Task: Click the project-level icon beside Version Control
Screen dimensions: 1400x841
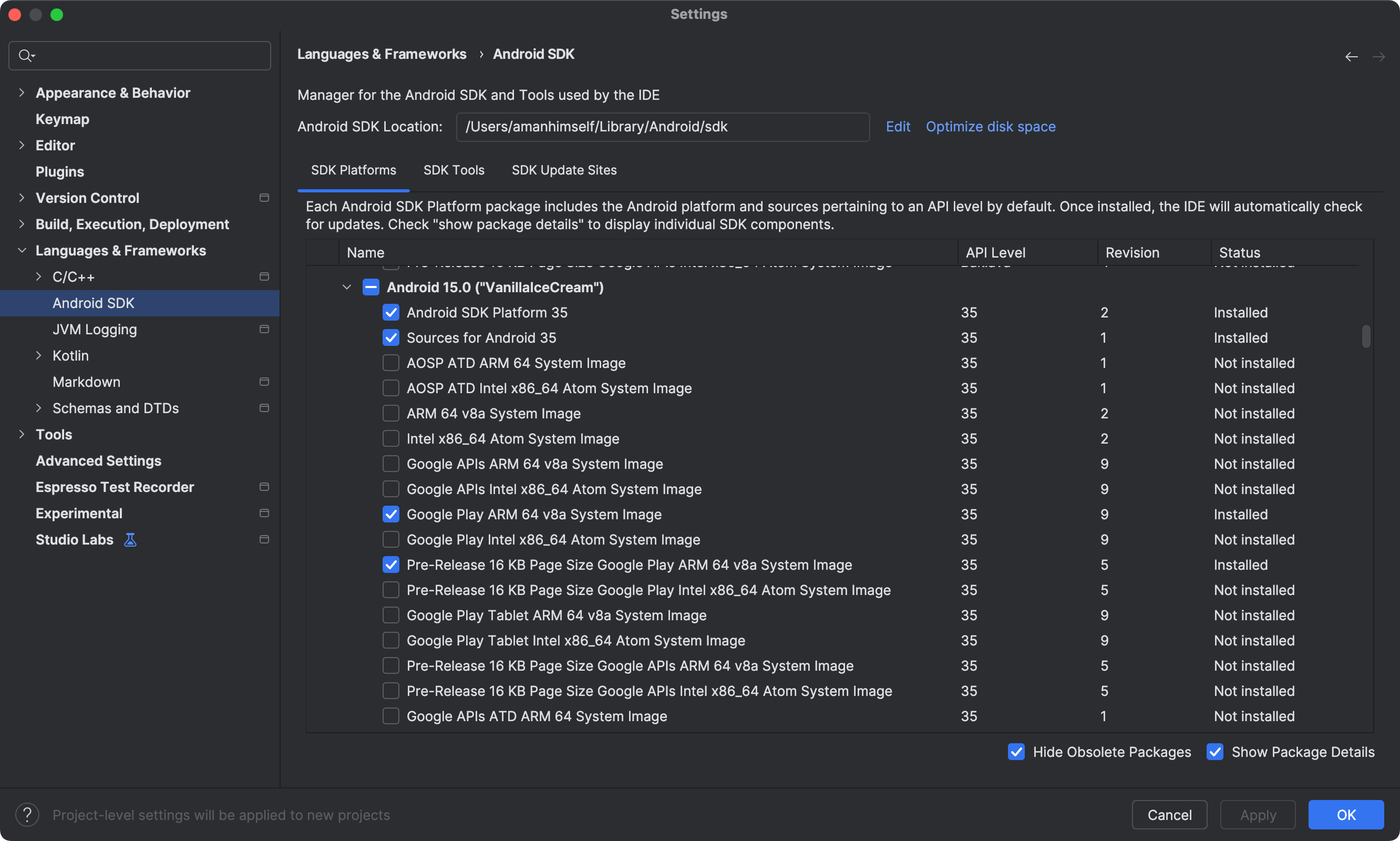Action: pyautogui.click(x=263, y=198)
